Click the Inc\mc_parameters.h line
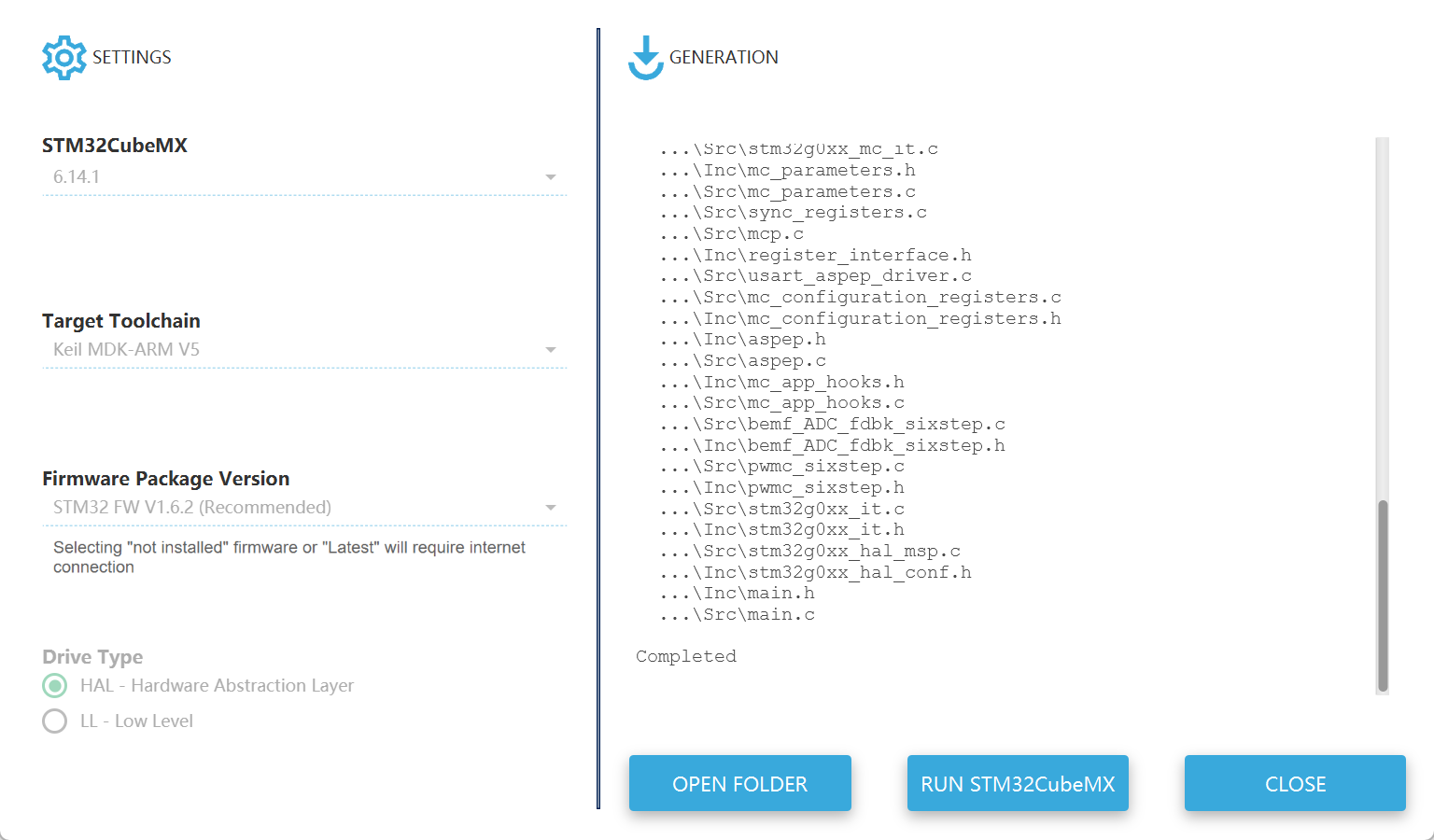The image size is (1434, 840). [787, 171]
